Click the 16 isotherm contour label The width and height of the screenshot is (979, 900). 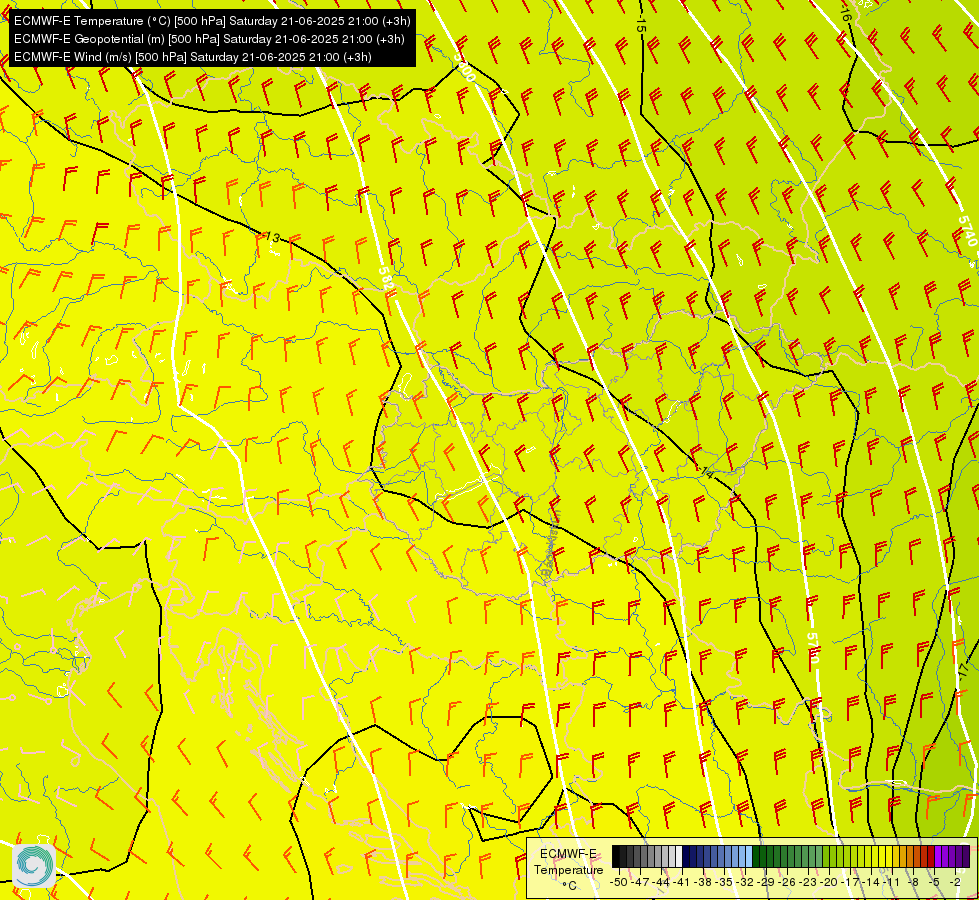click(x=845, y=14)
